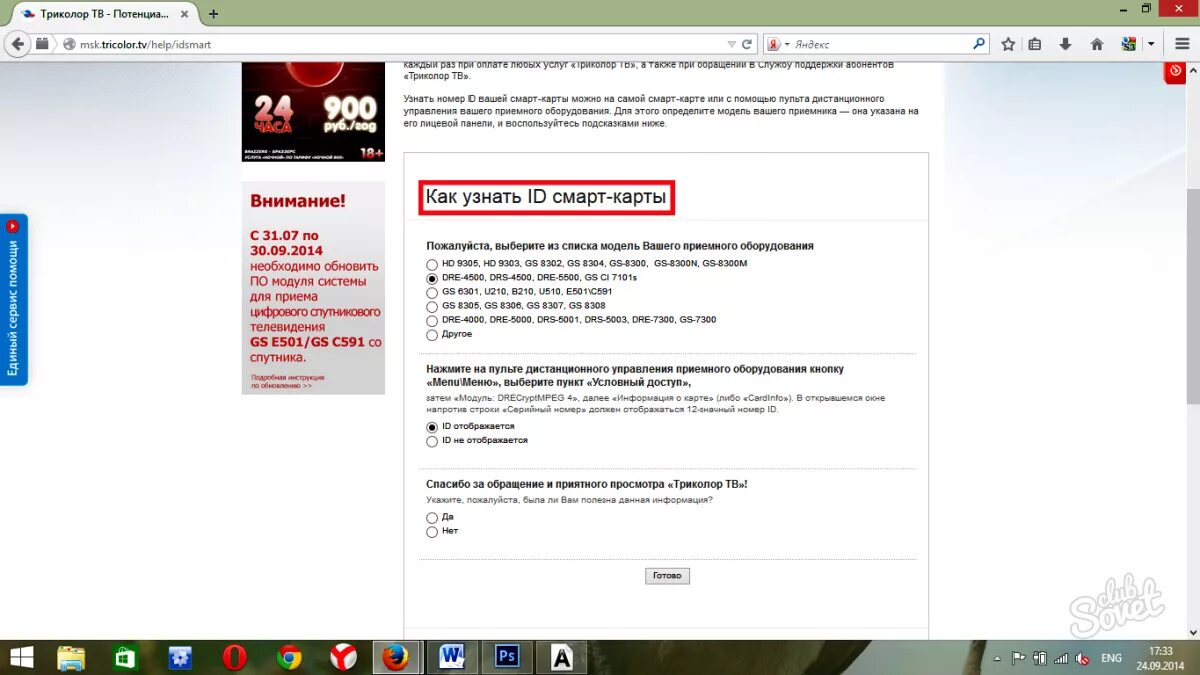Select radio DRE-4000, DRE-5000, DRS-5001
The width and height of the screenshot is (1200, 675).
click(x=432, y=320)
